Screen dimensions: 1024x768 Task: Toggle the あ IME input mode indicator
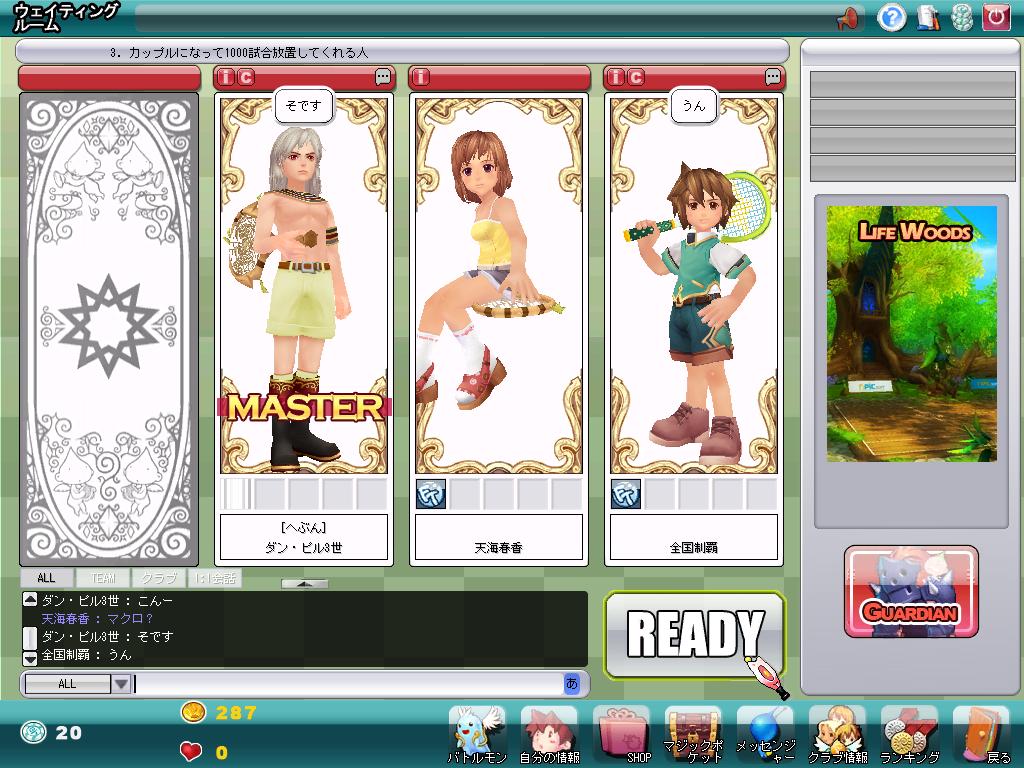click(x=572, y=684)
